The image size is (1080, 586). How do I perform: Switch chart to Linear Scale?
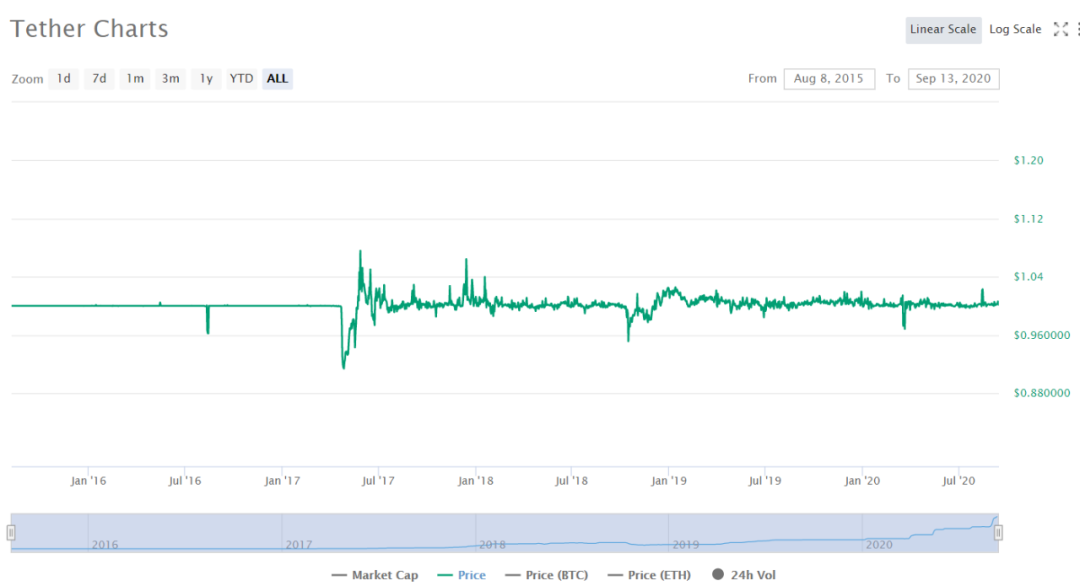943,30
